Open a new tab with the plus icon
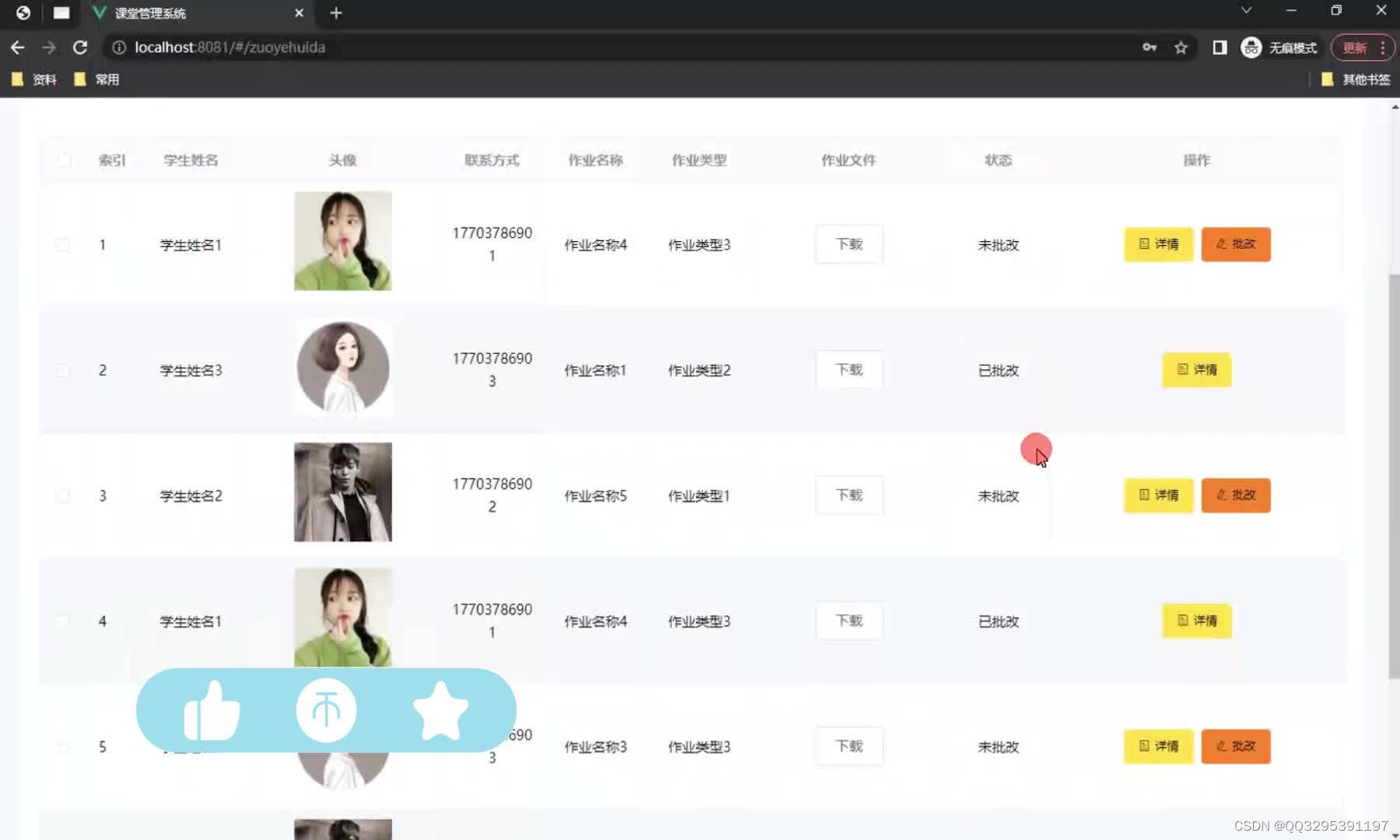Viewport: 1400px width, 840px height. [336, 13]
